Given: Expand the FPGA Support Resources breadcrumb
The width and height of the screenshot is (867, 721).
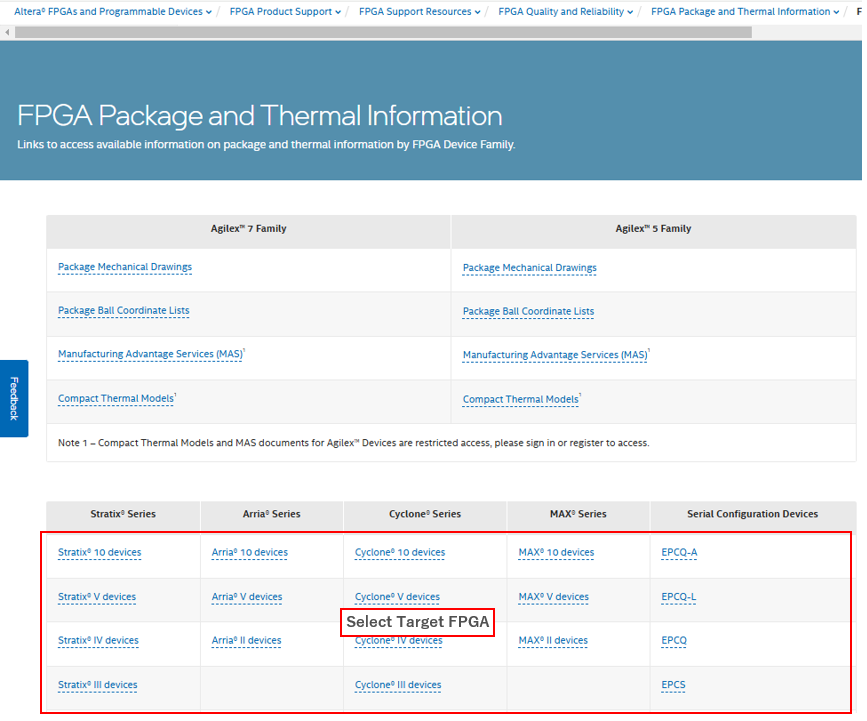Looking at the screenshot, I should point(419,12).
